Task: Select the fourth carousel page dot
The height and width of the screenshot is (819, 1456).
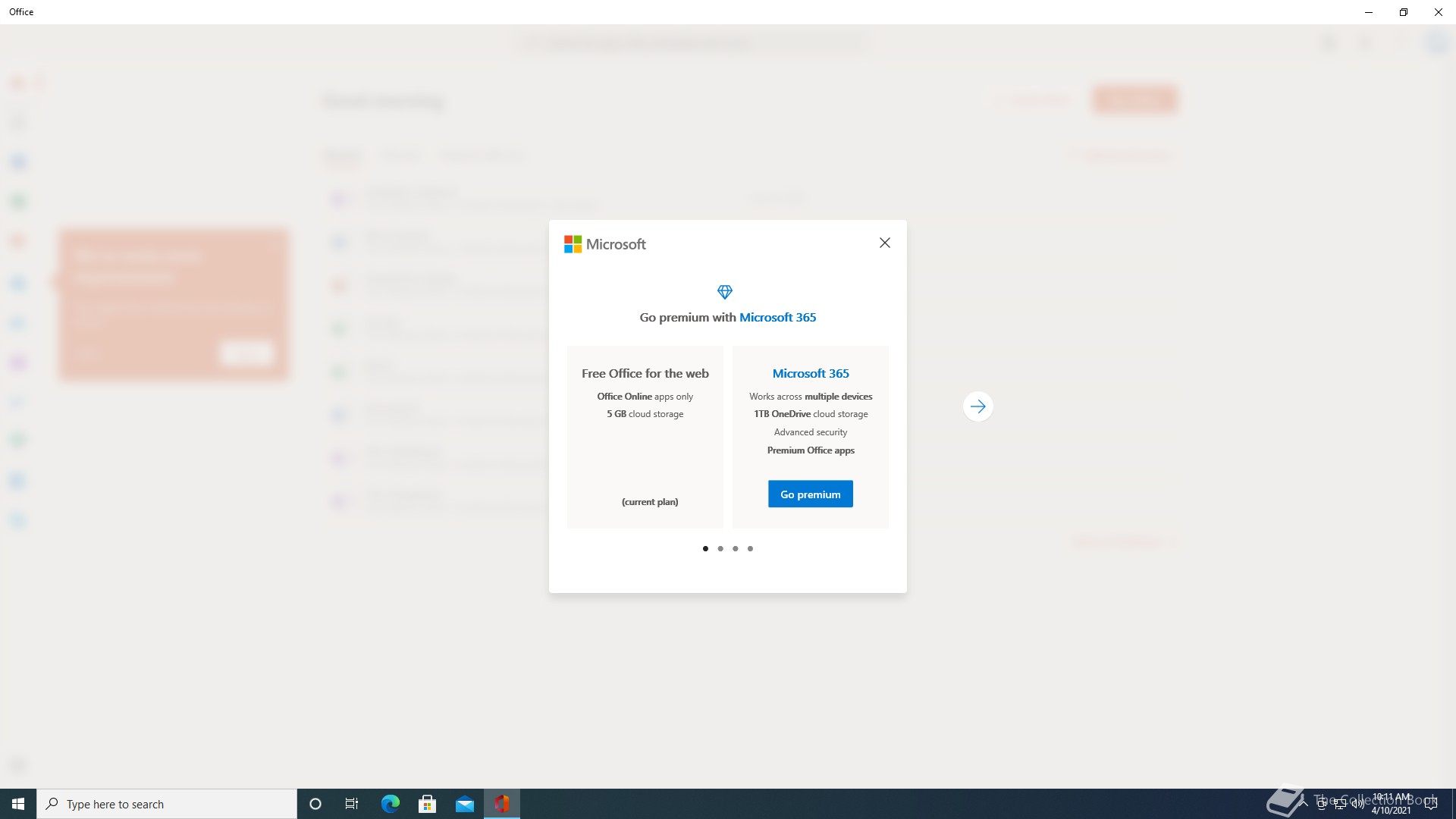Action: point(750,548)
